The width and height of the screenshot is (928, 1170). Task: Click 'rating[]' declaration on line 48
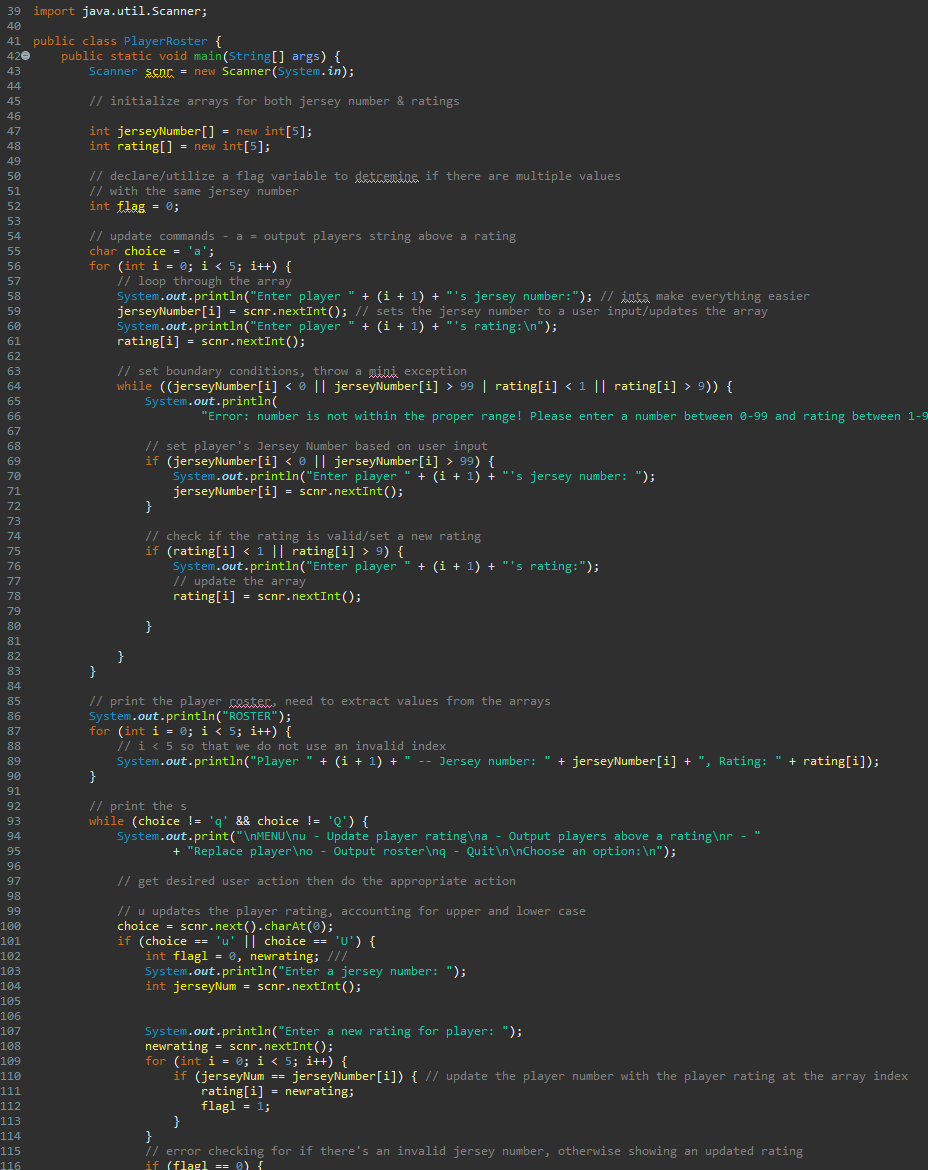145,146
